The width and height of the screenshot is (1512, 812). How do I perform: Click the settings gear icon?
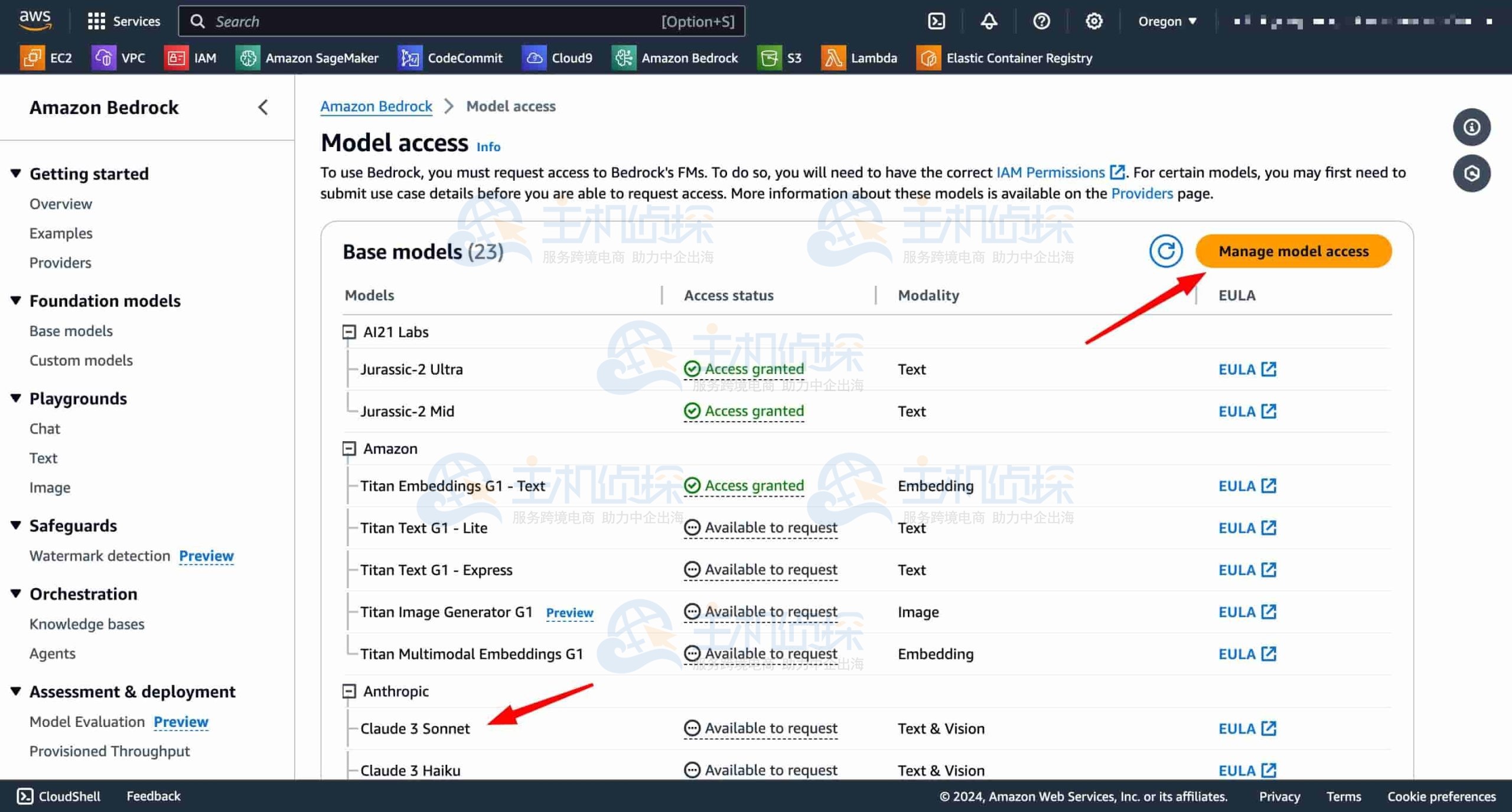click(1094, 21)
